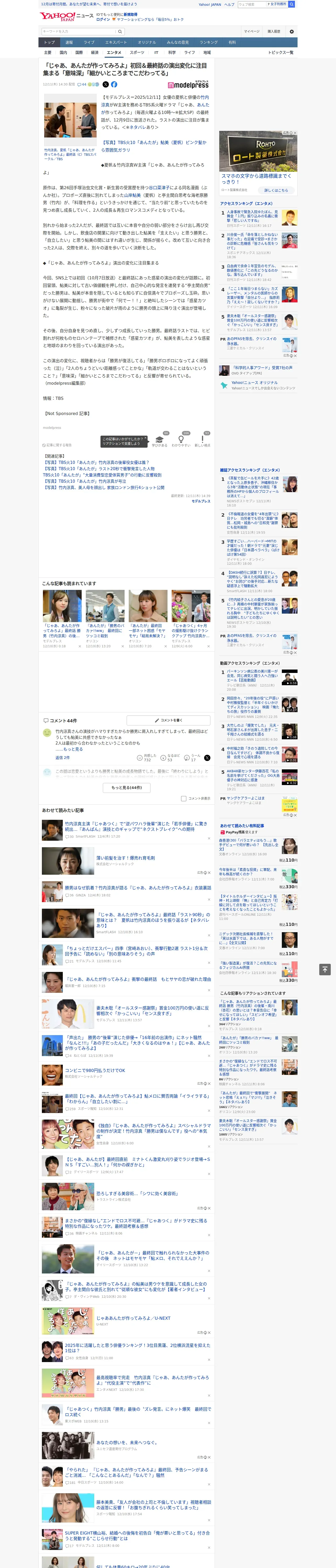Open settings gear icon in header

292,32
